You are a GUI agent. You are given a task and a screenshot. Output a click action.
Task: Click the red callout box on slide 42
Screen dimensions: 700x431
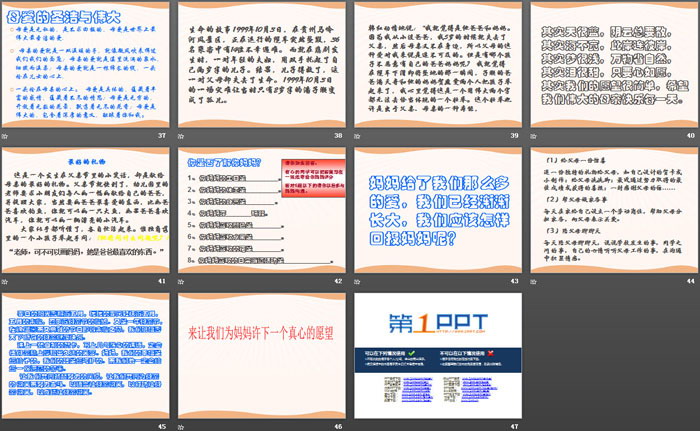click(302, 166)
